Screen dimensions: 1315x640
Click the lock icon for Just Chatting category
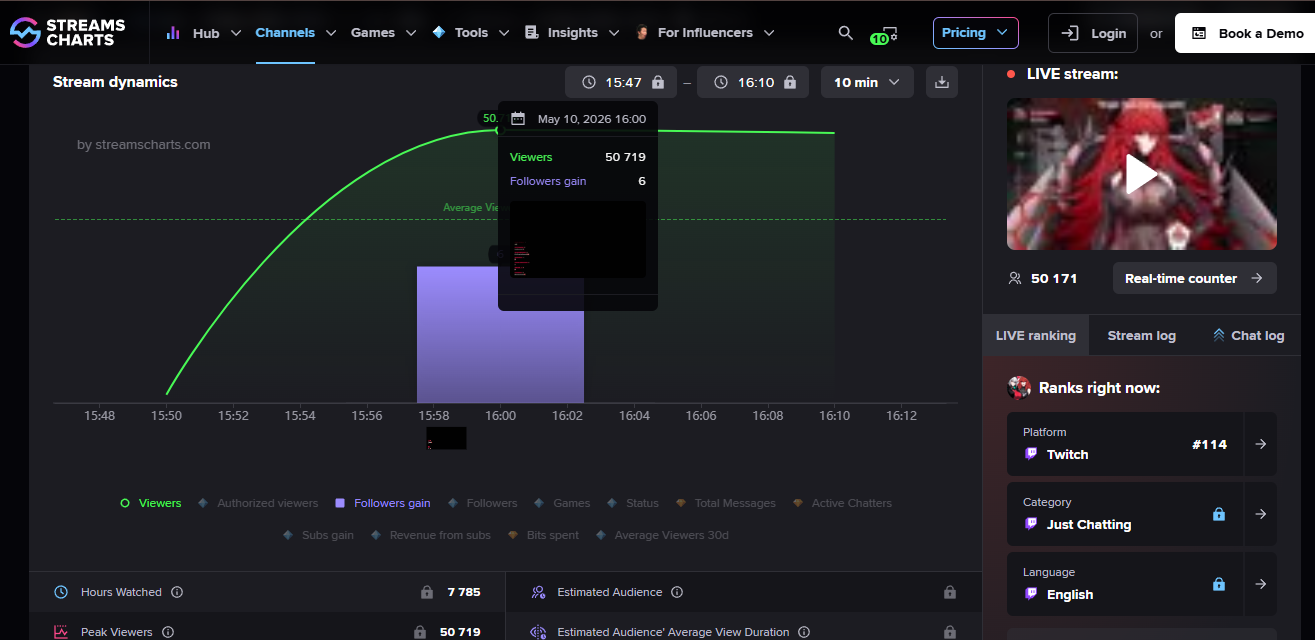[1219, 514]
